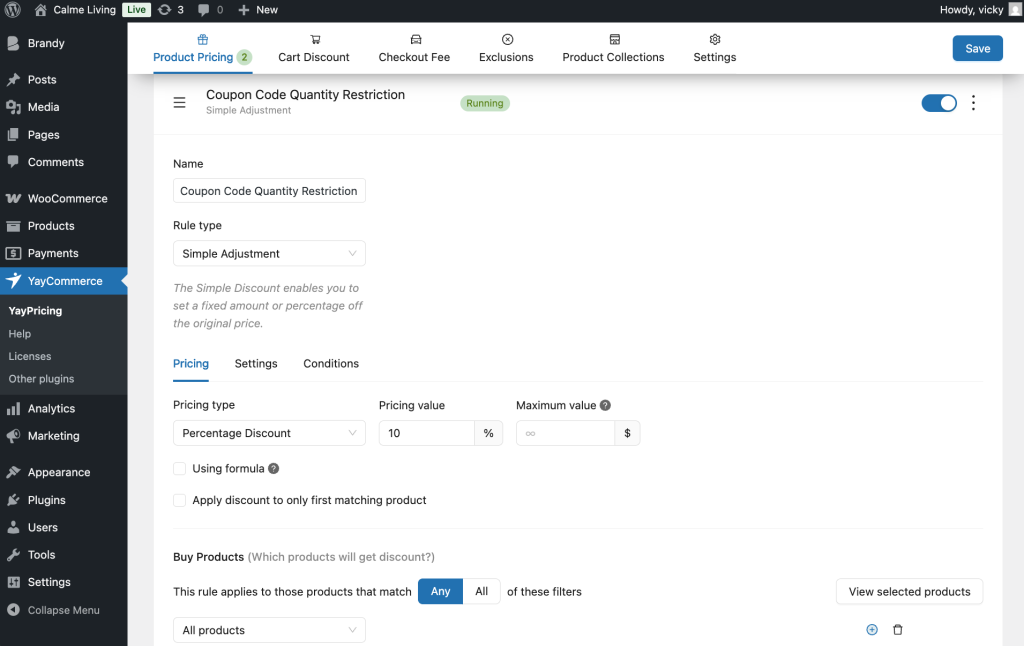This screenshot has height=646, width=1024.
Task: Switch to the Conditions tab
Action: [x=331, y=363]
